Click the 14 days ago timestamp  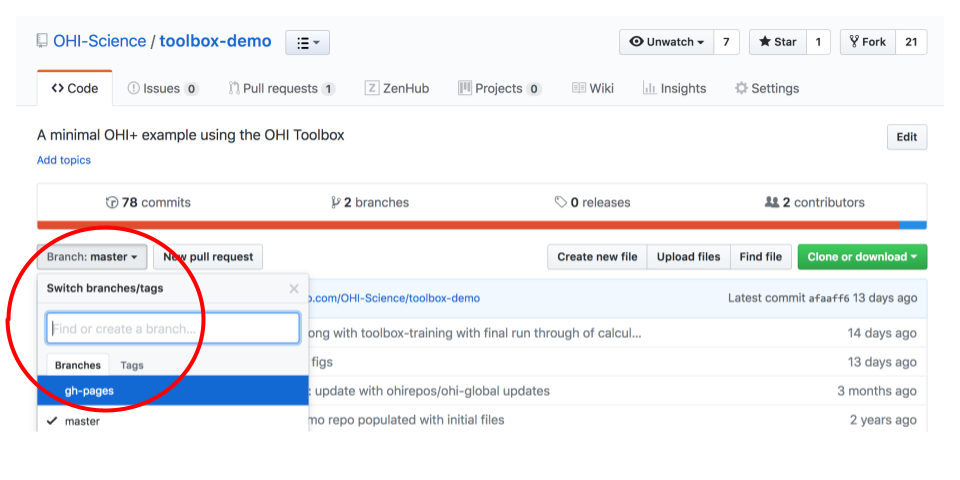(882, 333)
